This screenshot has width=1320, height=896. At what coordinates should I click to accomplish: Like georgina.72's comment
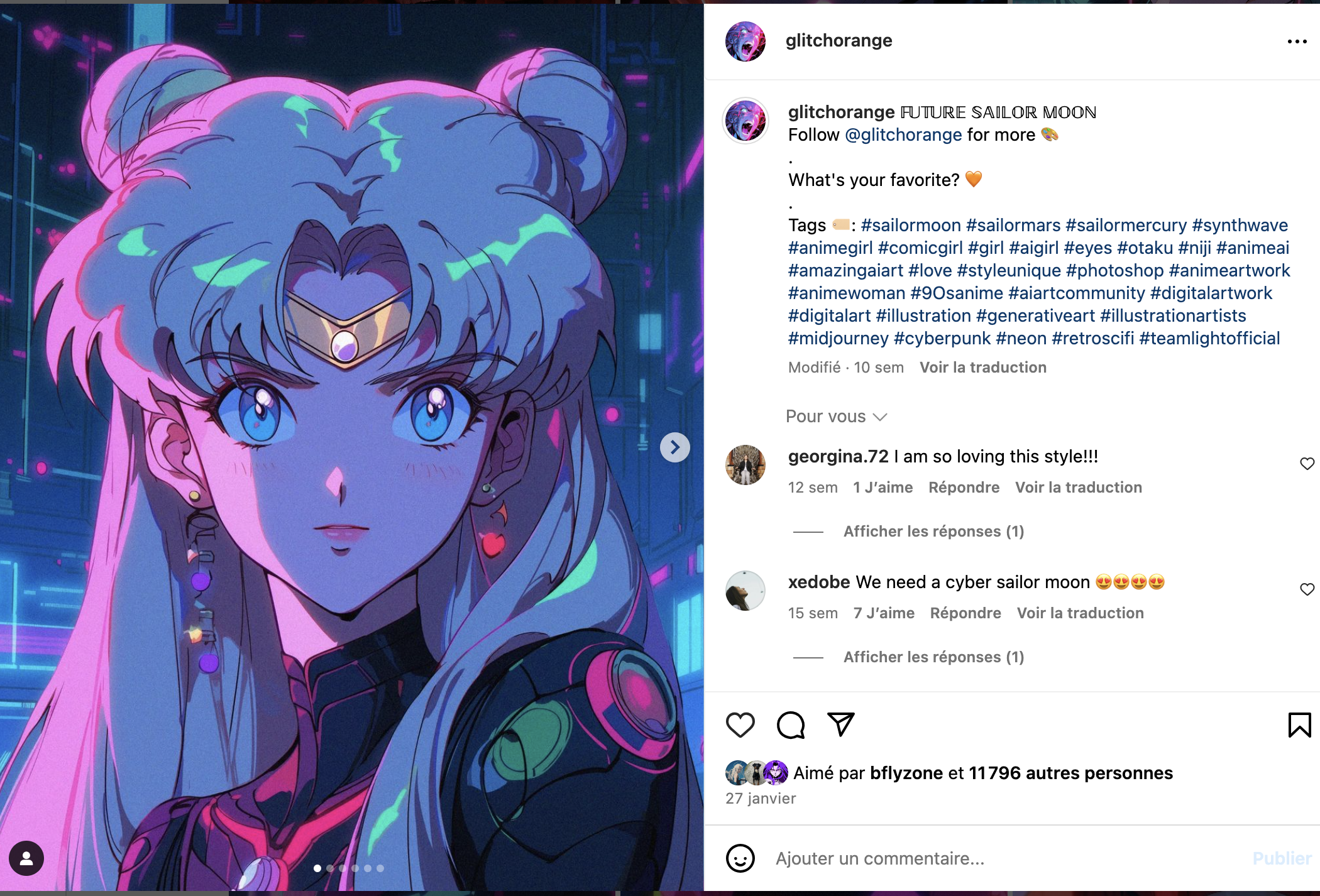(x=1307, y=464)
